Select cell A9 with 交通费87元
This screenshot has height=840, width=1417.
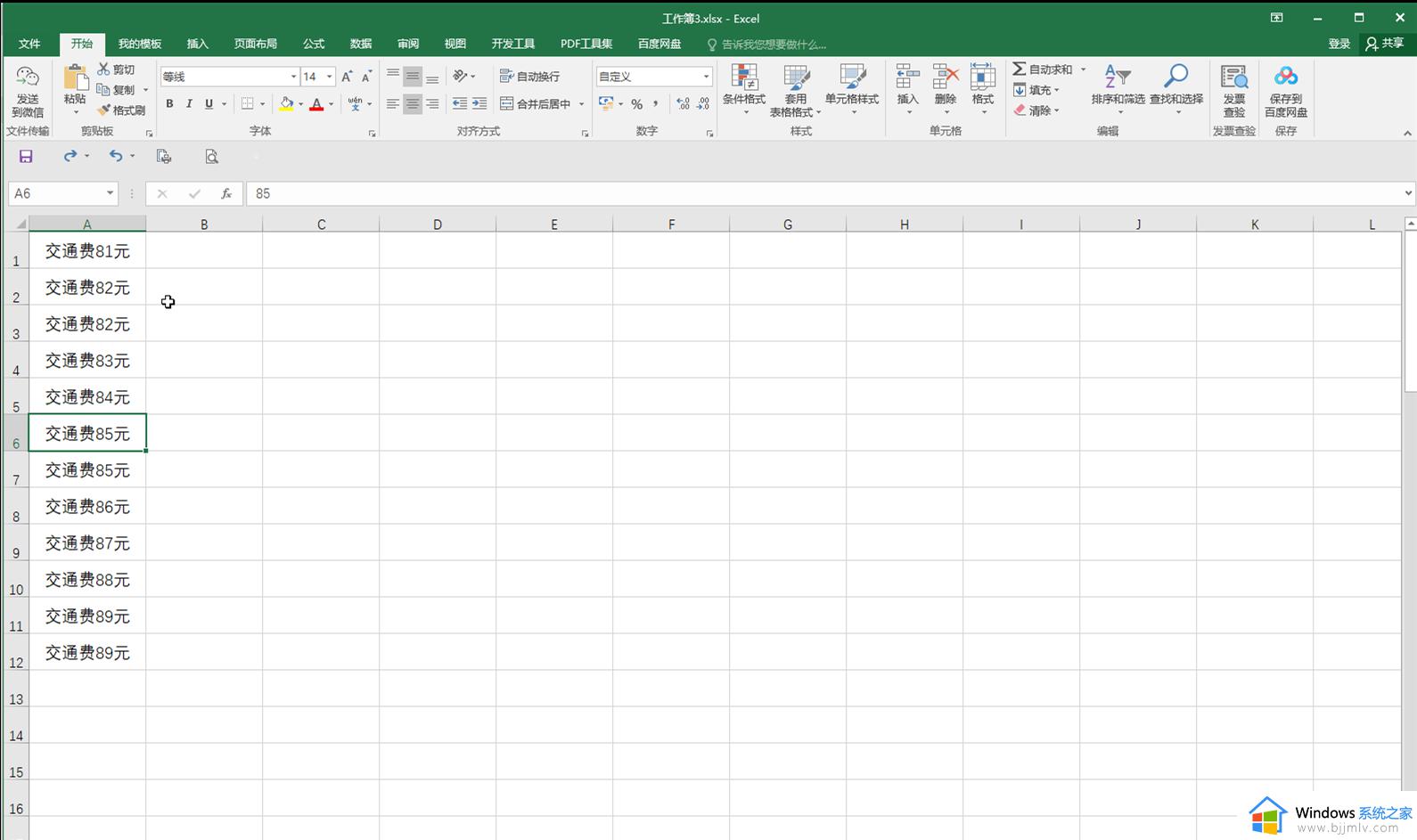click(87, 542)
